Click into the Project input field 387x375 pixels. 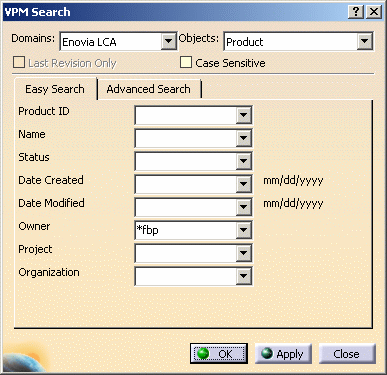click(186, 253)
